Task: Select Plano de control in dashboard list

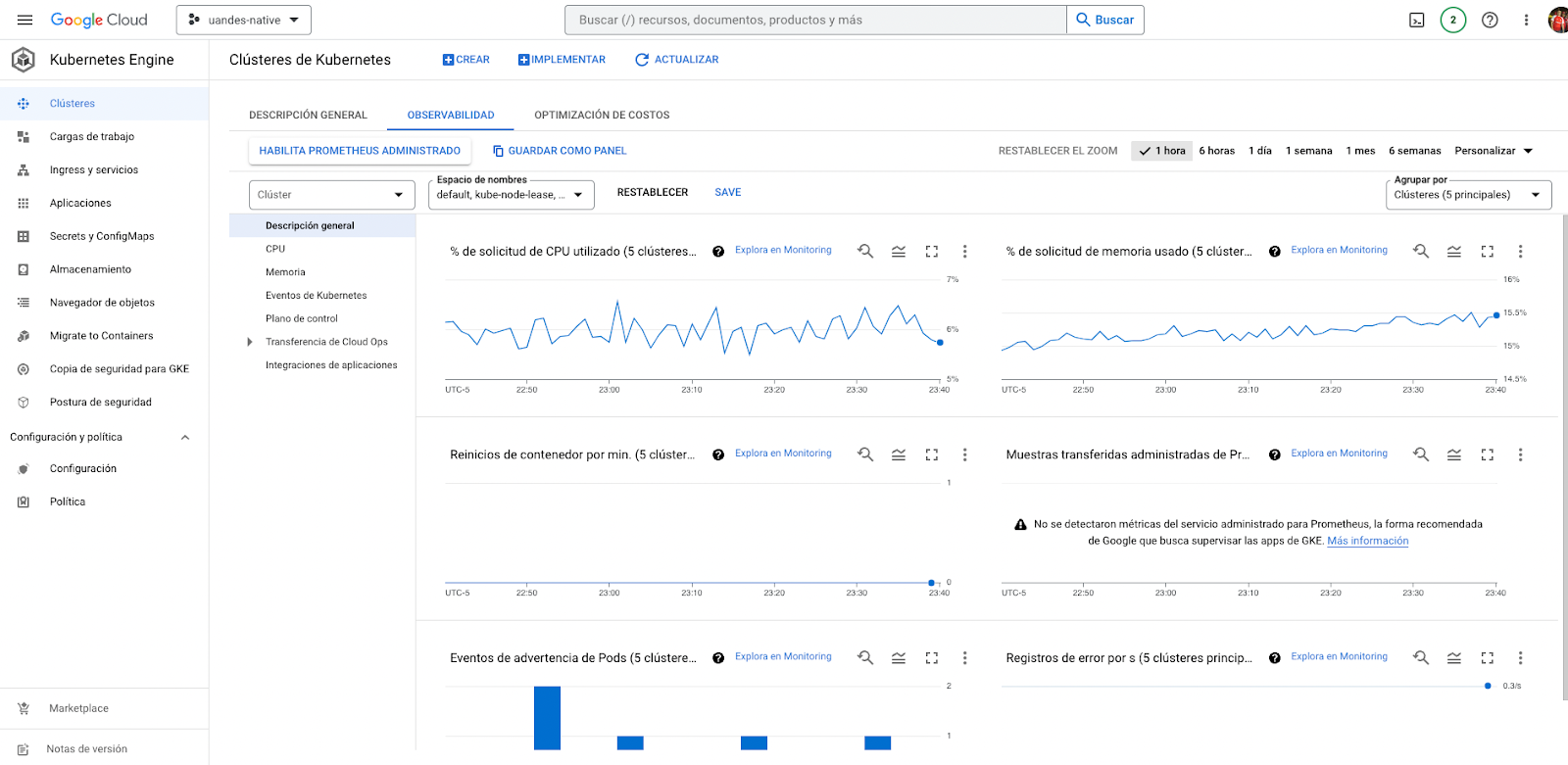Action: point(302,319)
